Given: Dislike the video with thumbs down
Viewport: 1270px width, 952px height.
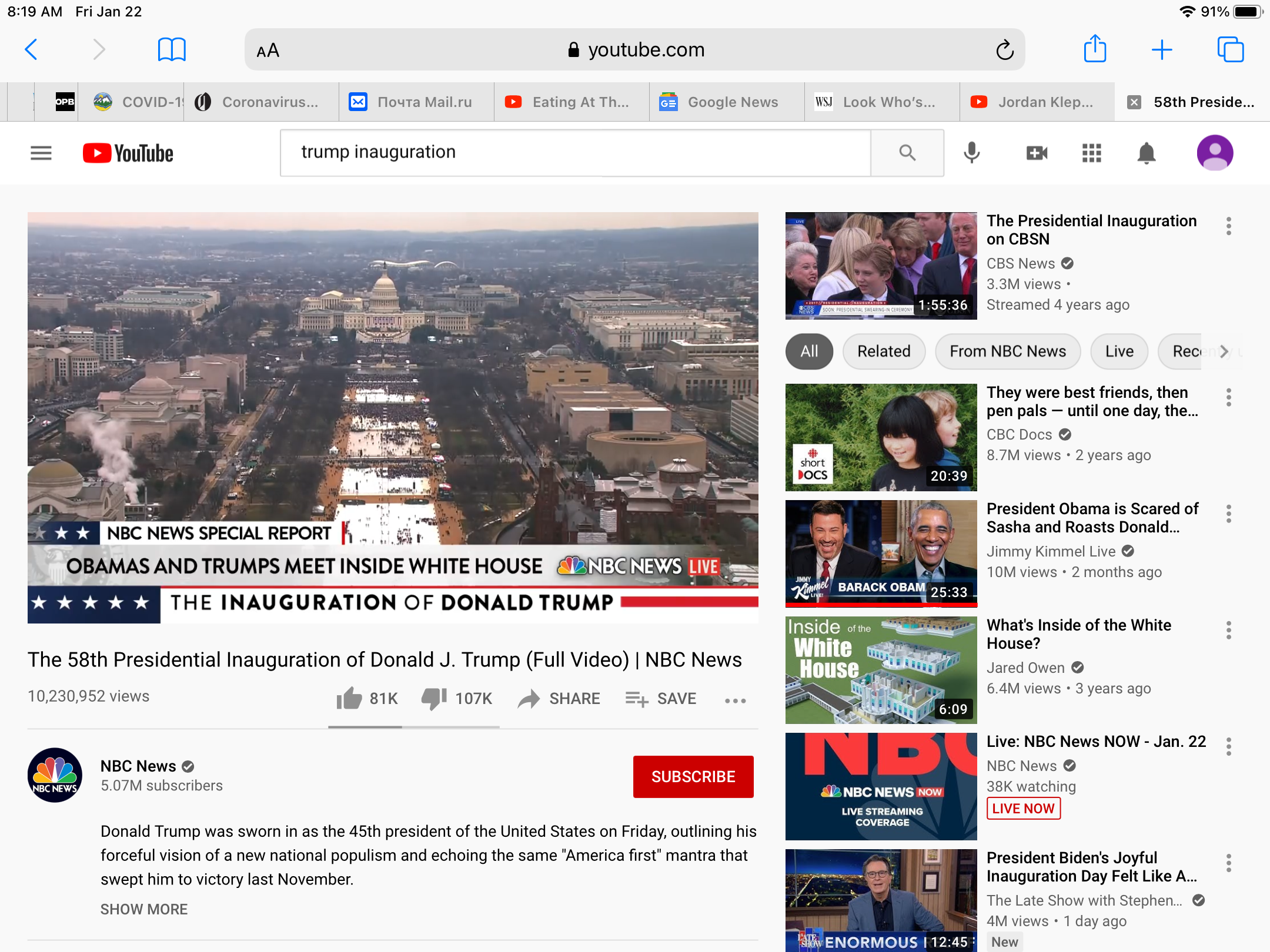Looking at the screenshot, I should [x=435, y=698].
